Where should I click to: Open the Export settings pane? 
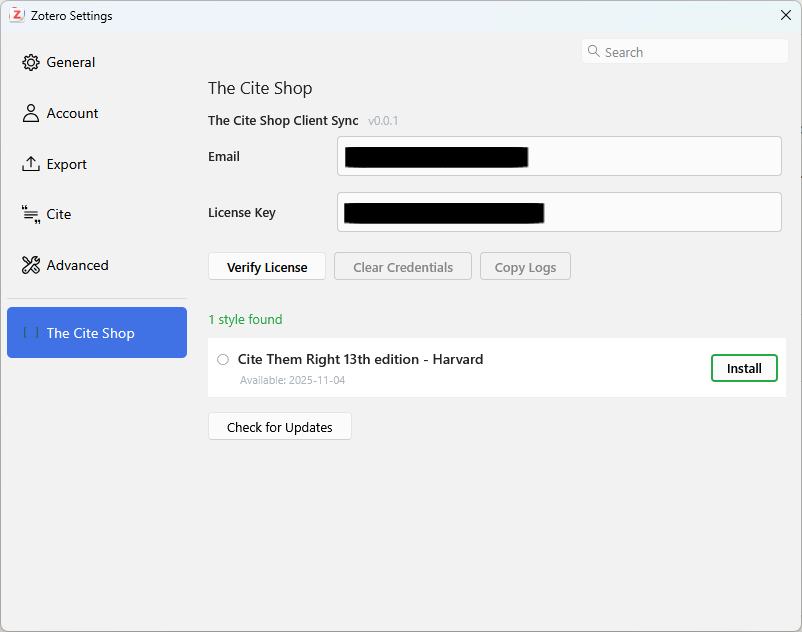[97, 164]
